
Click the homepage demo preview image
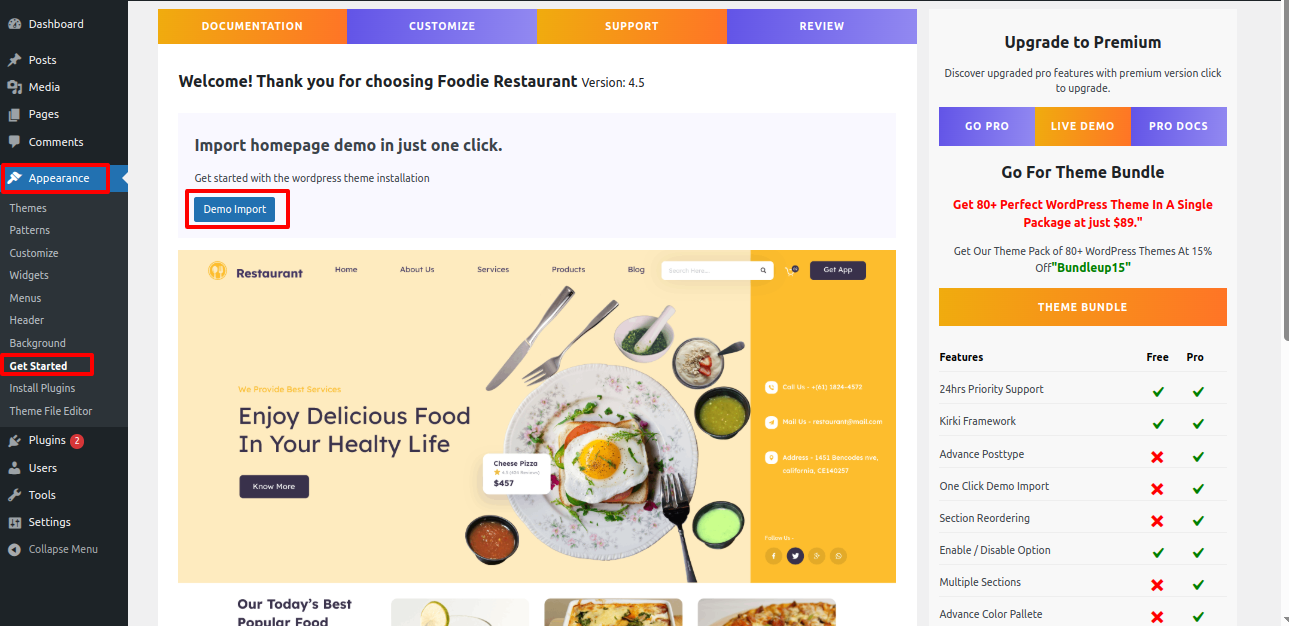(x=537, y=416)
